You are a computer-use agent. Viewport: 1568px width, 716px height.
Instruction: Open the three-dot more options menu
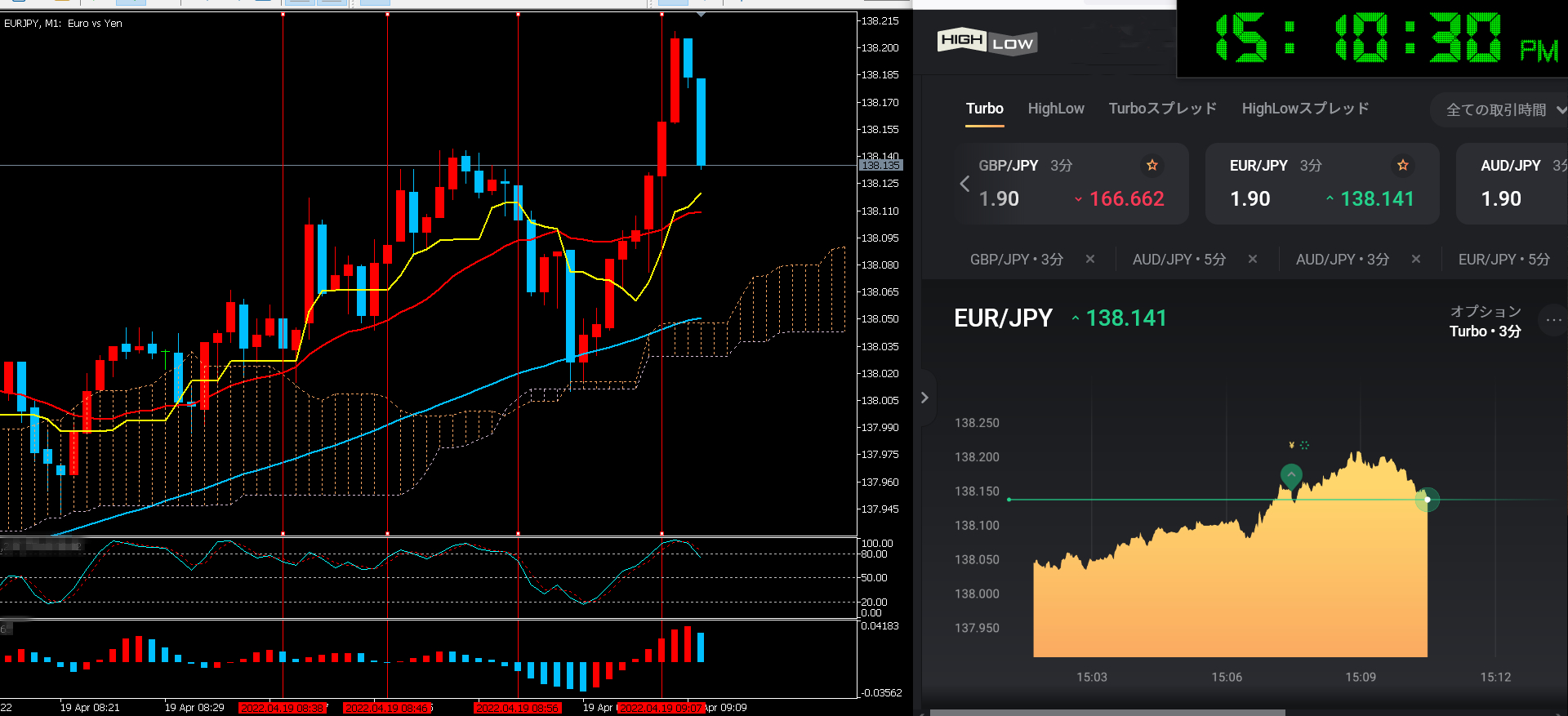pos(1552,321)
